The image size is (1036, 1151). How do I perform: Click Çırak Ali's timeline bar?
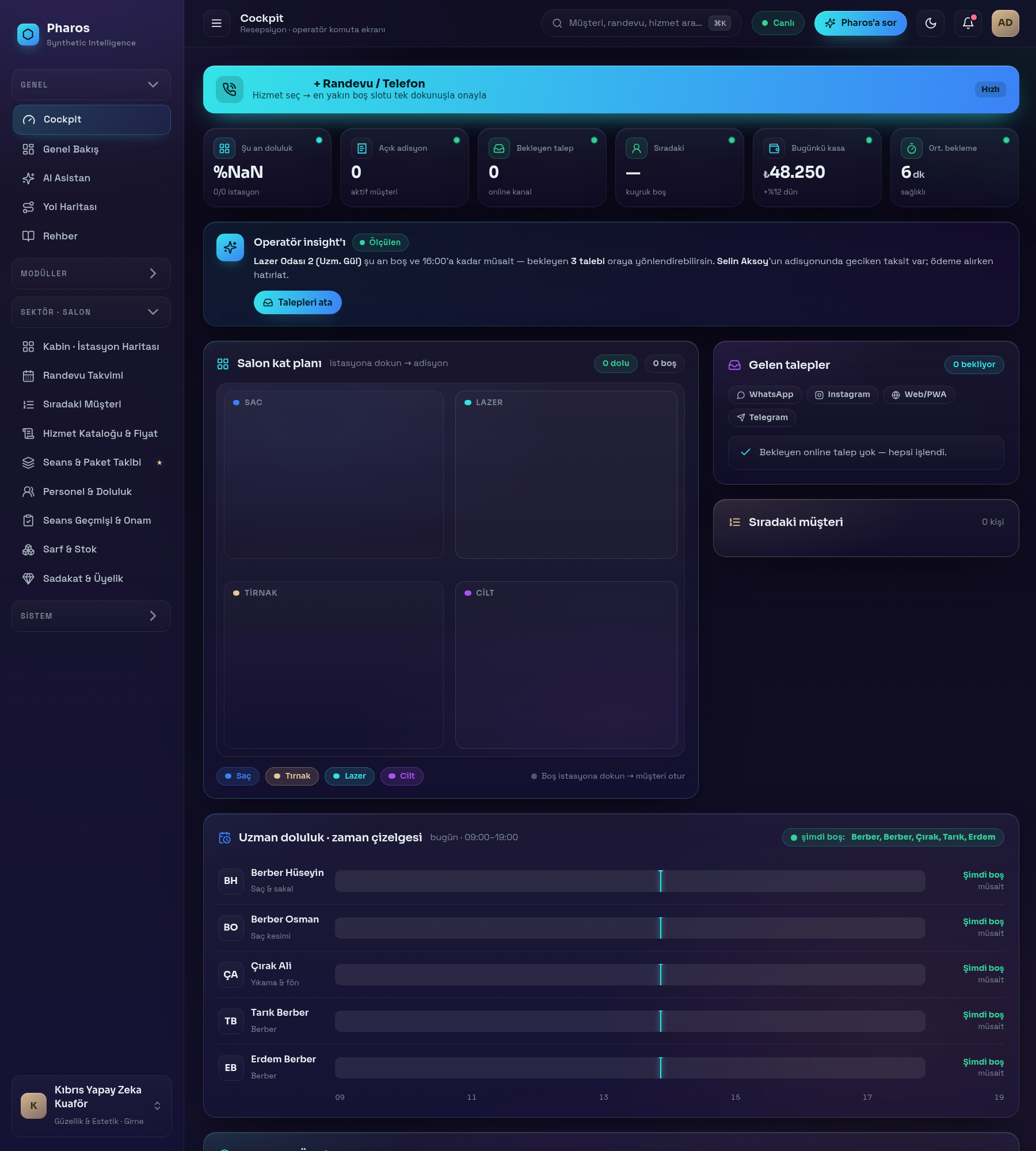[x=630, y=974]
